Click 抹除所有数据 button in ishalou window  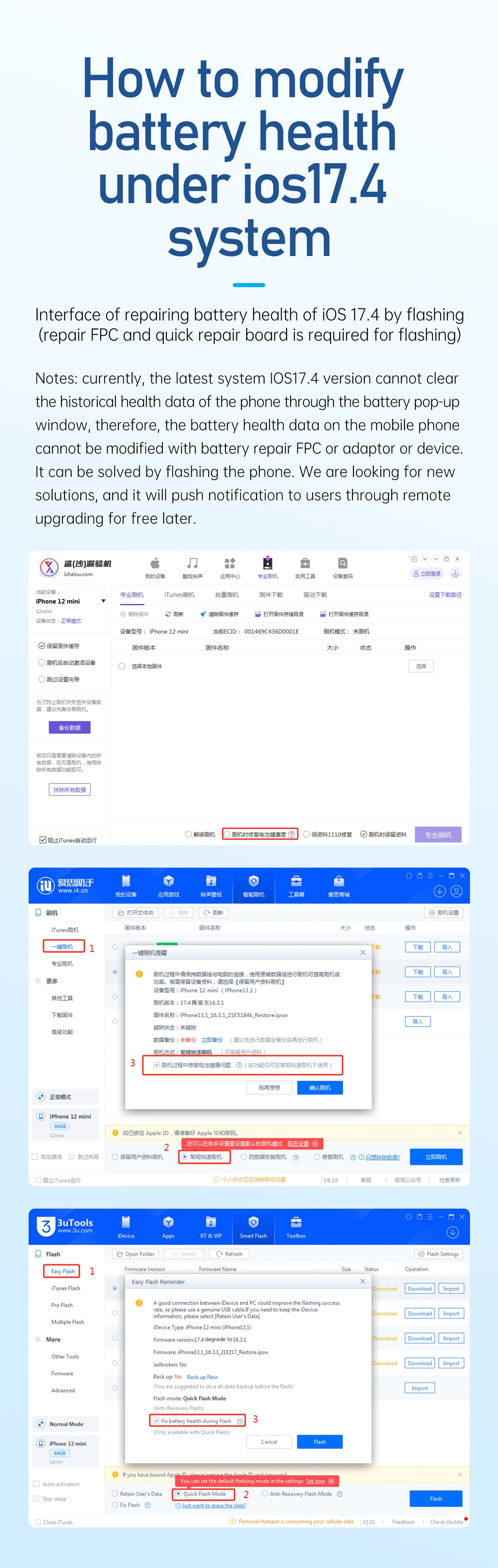click(69, 789)
